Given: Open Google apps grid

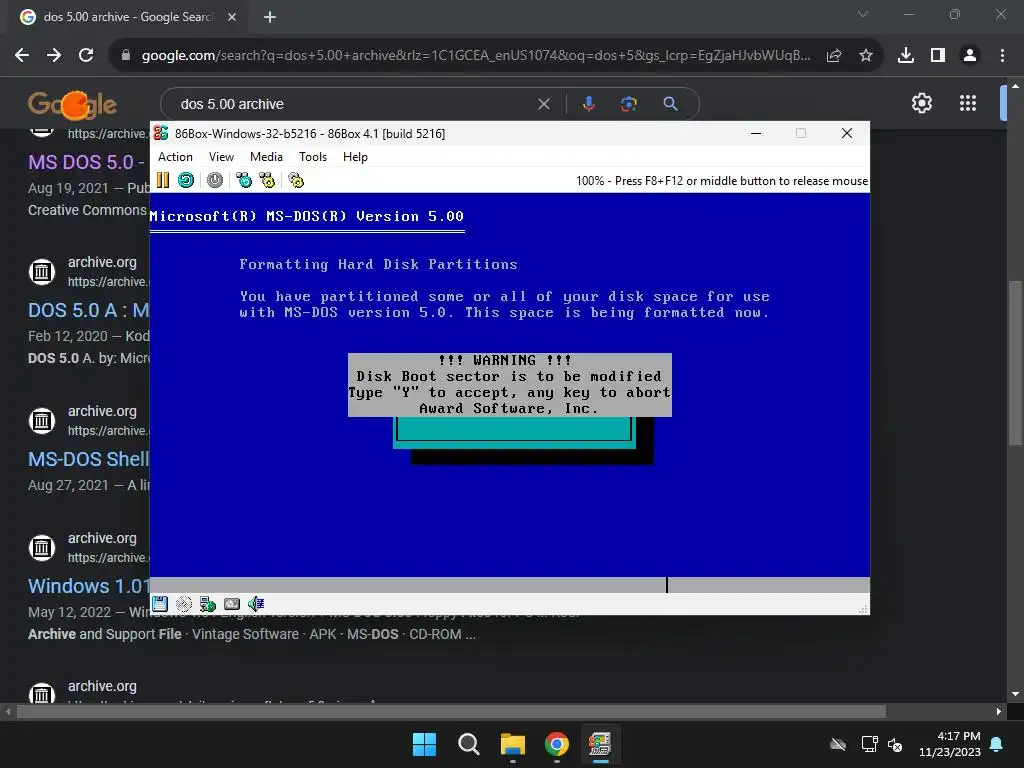Looking at the screenshot, I should 968,103.
